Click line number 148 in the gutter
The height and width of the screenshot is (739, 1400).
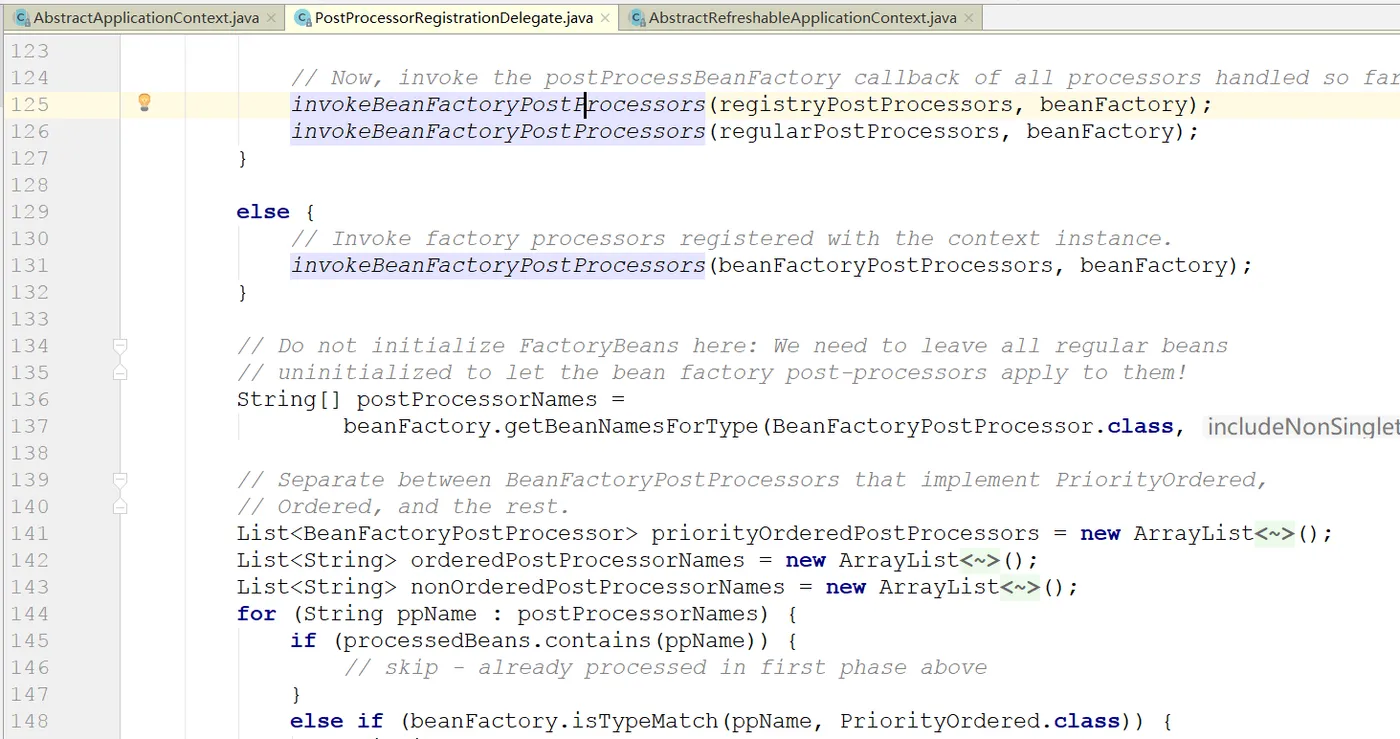pos(29,721)
